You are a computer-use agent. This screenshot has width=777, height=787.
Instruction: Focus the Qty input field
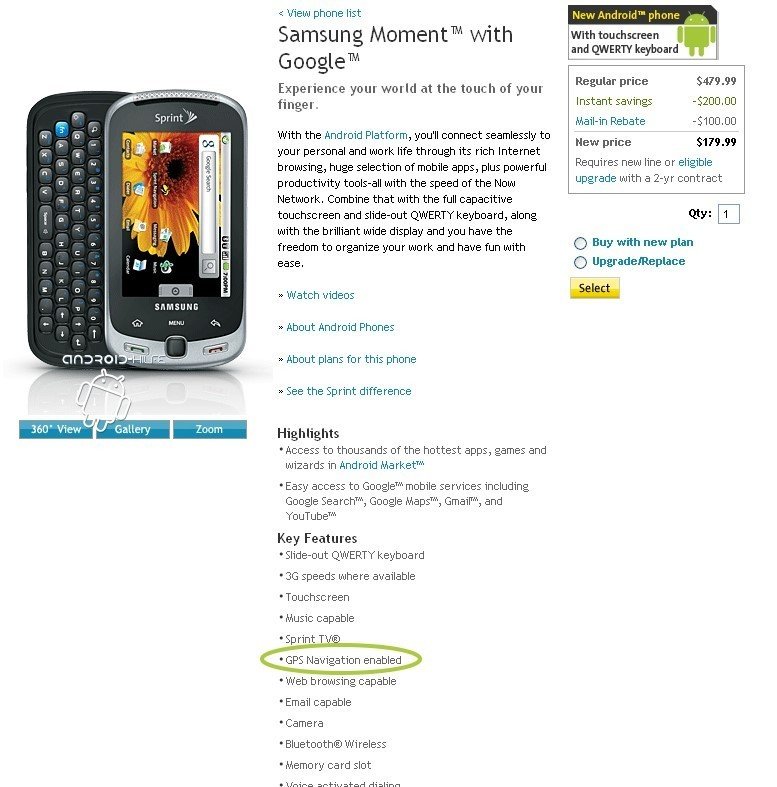[x=729, y=214]
